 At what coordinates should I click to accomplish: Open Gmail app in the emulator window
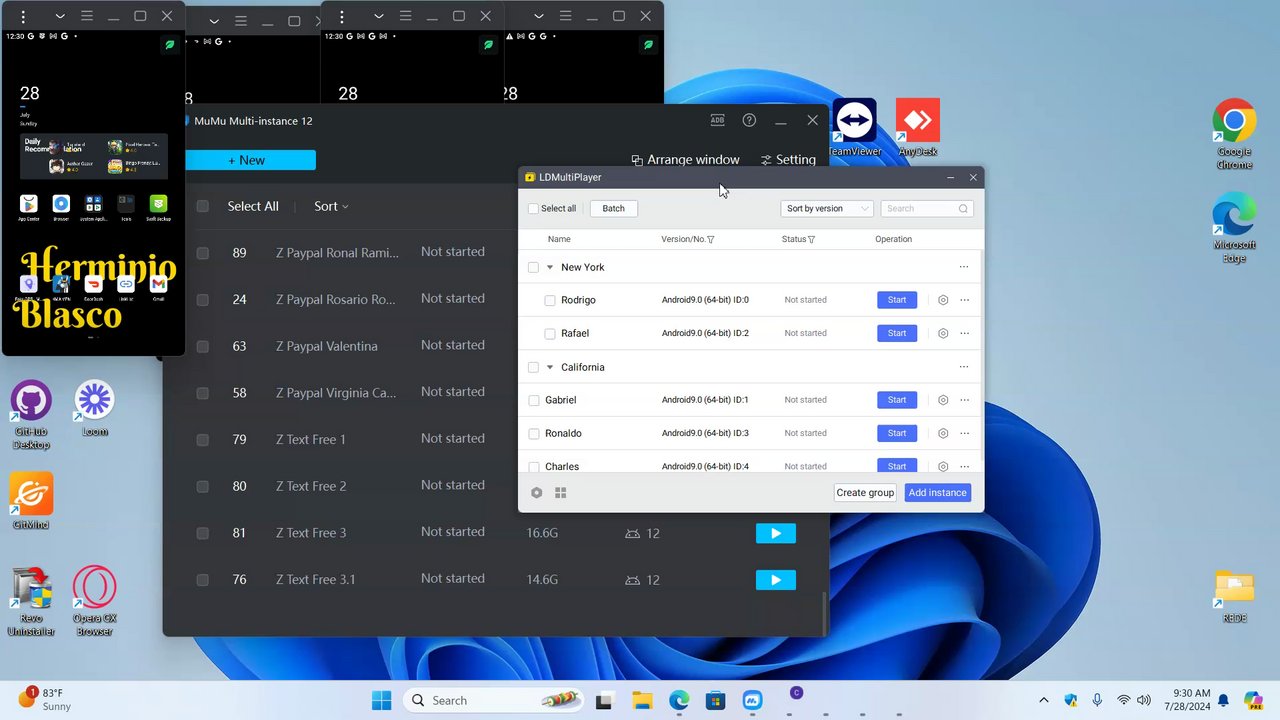pyautogui.click(x=158, y=287)
